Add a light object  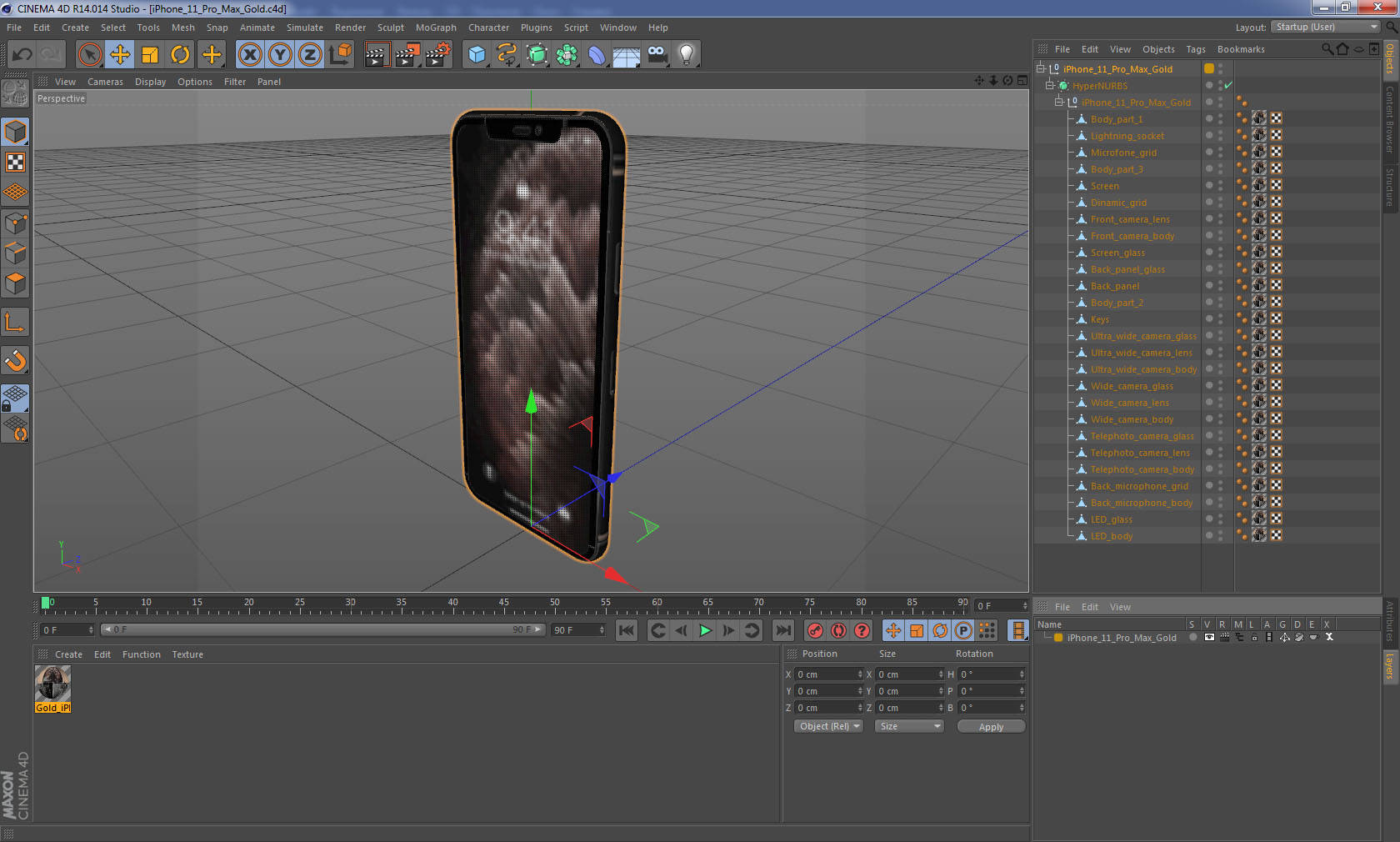[x=687, y=55]
